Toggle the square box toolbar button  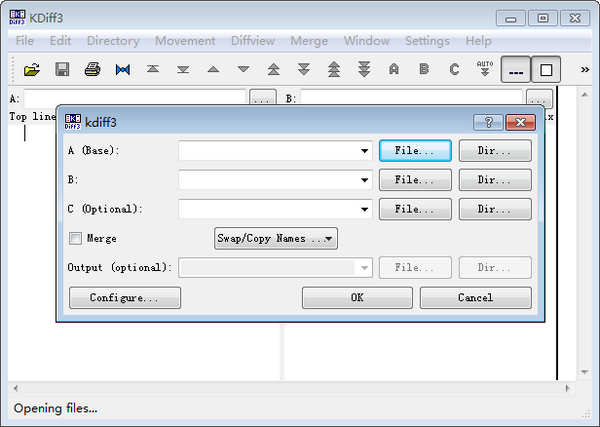546,70
